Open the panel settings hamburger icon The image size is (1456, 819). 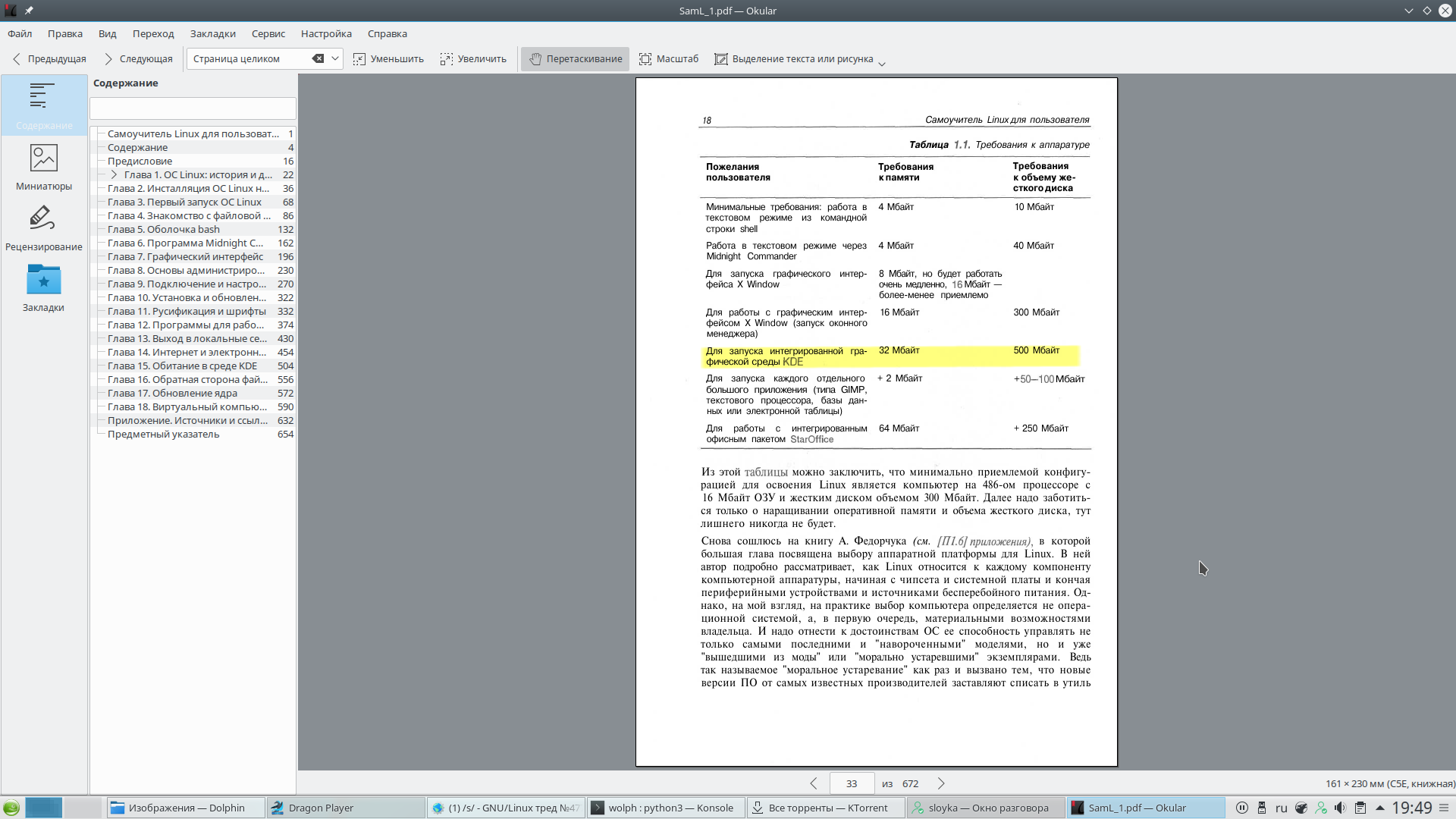pos(1445,808)
